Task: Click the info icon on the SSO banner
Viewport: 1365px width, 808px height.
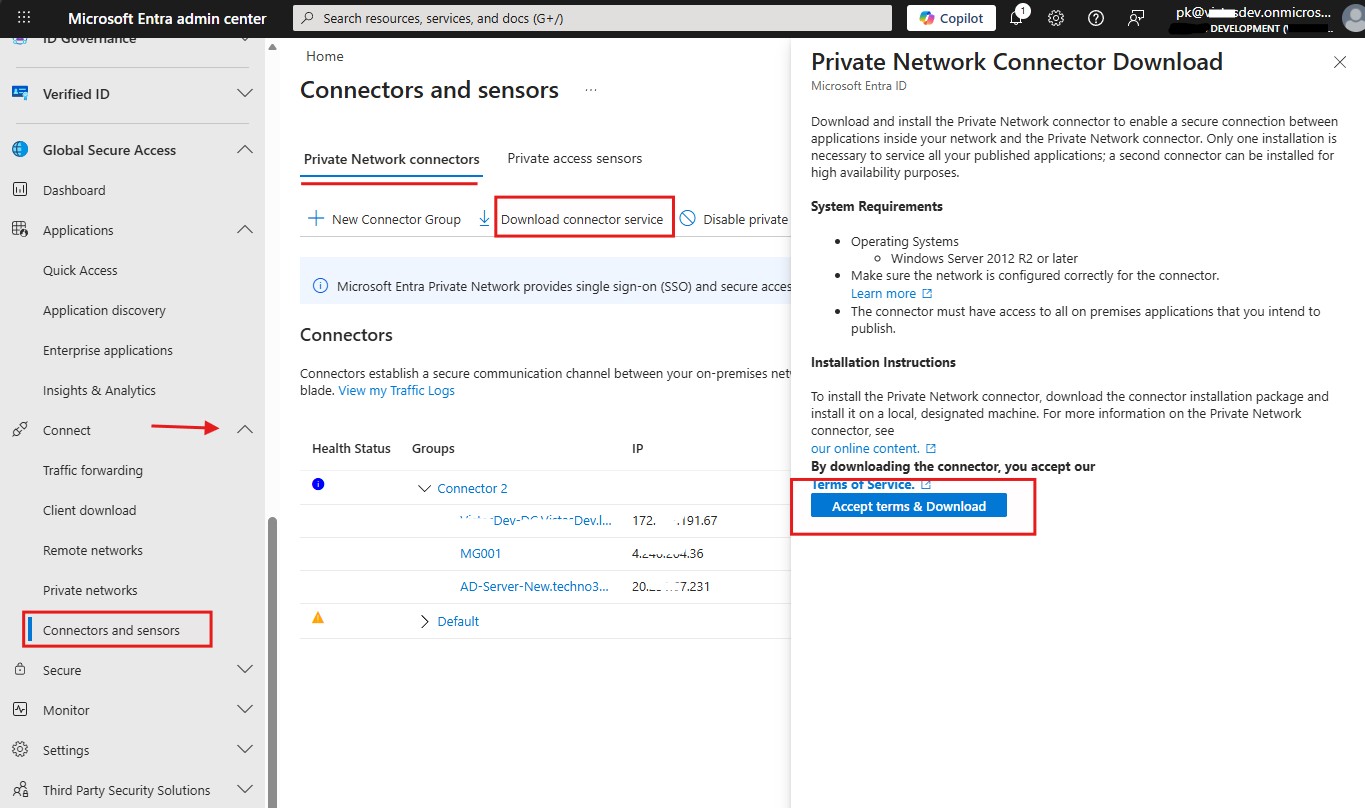Action: click(319, 285)
